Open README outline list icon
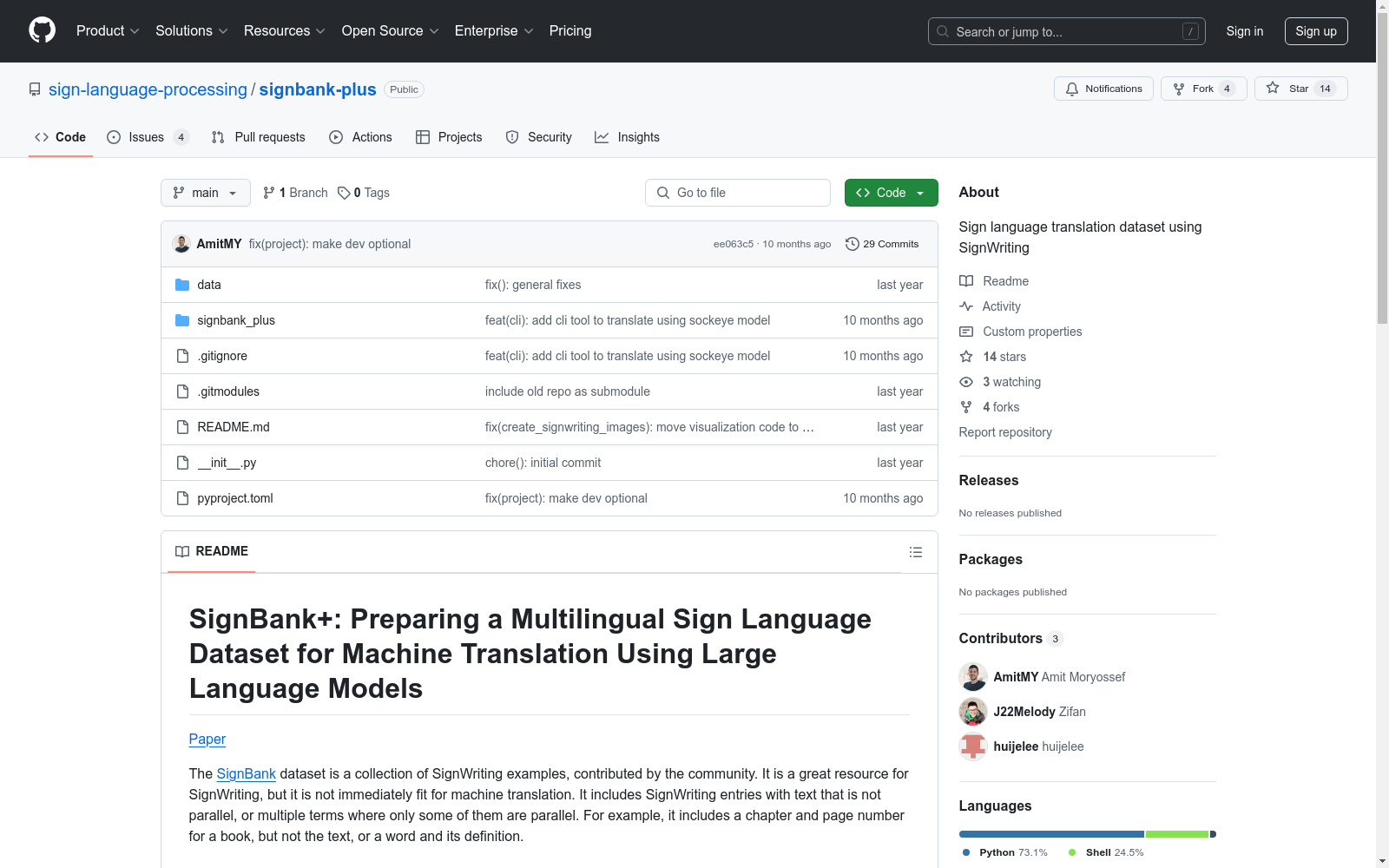 coord(915,552)
